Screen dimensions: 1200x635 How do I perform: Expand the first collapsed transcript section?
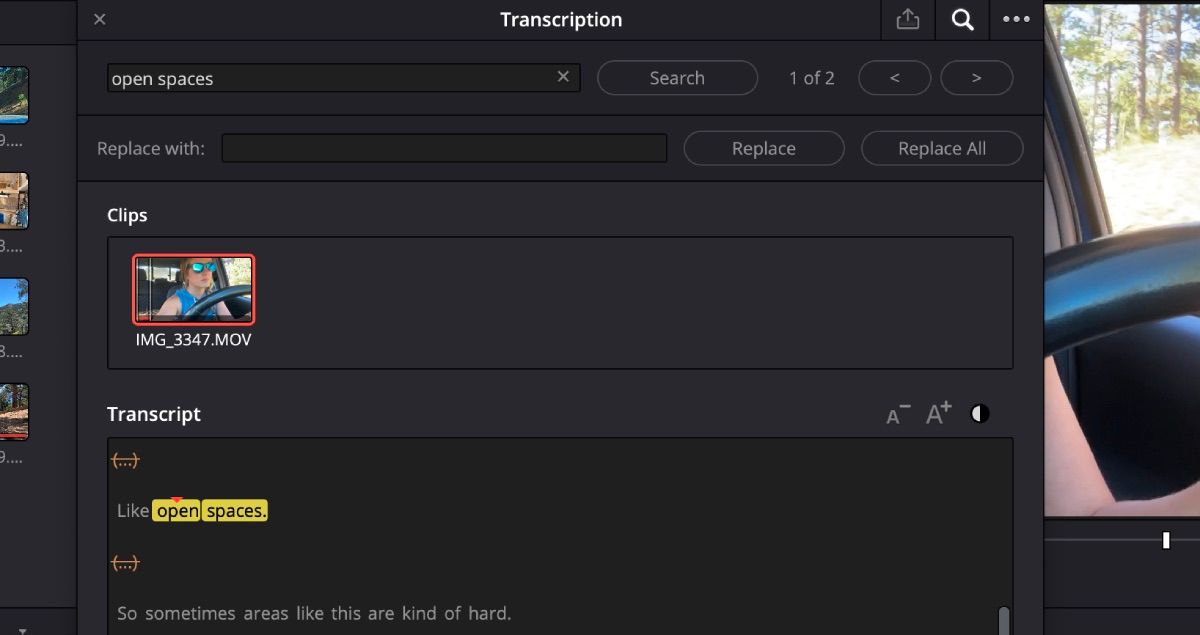coord(125,459)
